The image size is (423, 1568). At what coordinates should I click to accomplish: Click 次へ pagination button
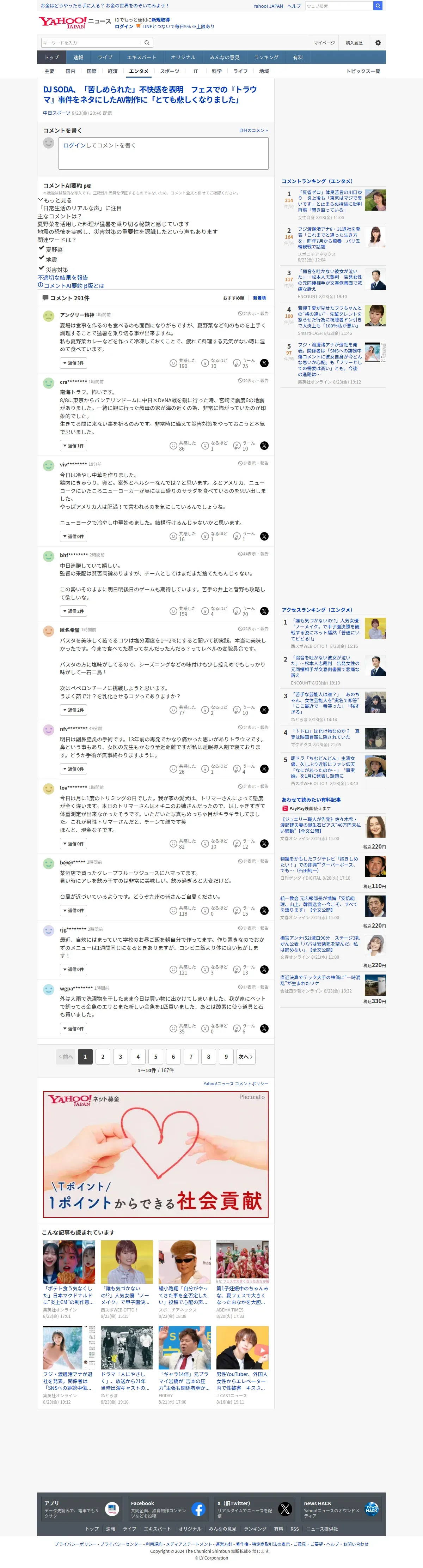[x=246, y=1057]
